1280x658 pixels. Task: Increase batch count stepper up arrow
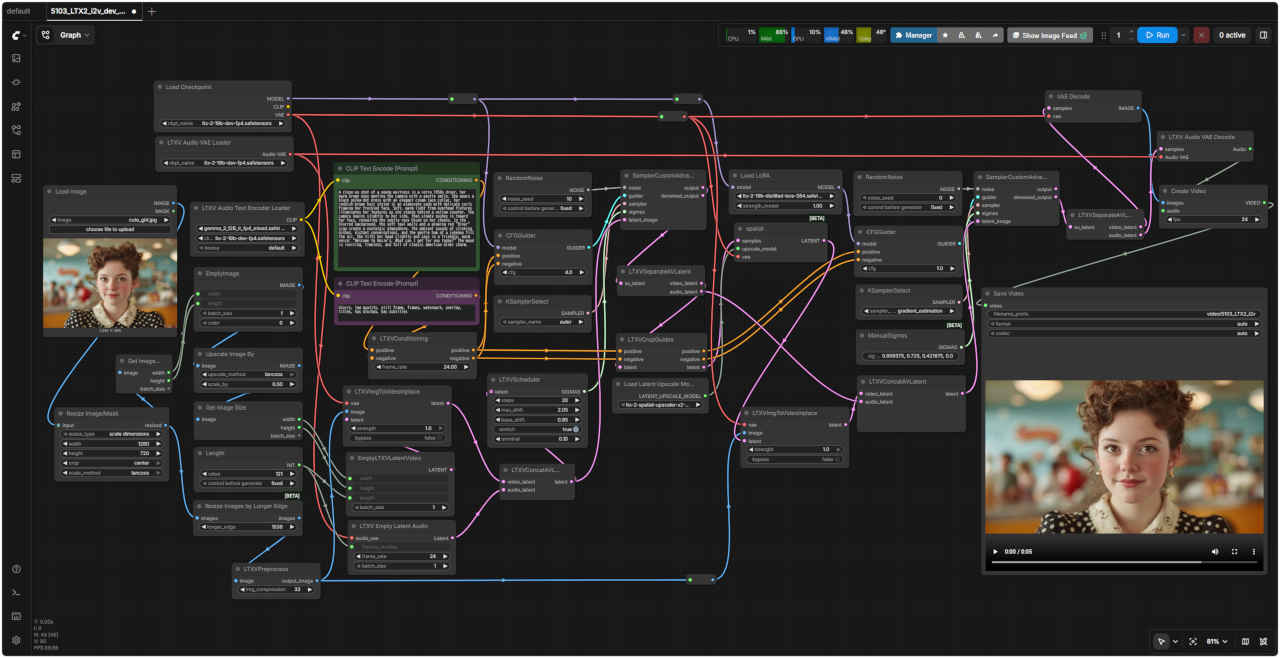tap(1131, 31)
